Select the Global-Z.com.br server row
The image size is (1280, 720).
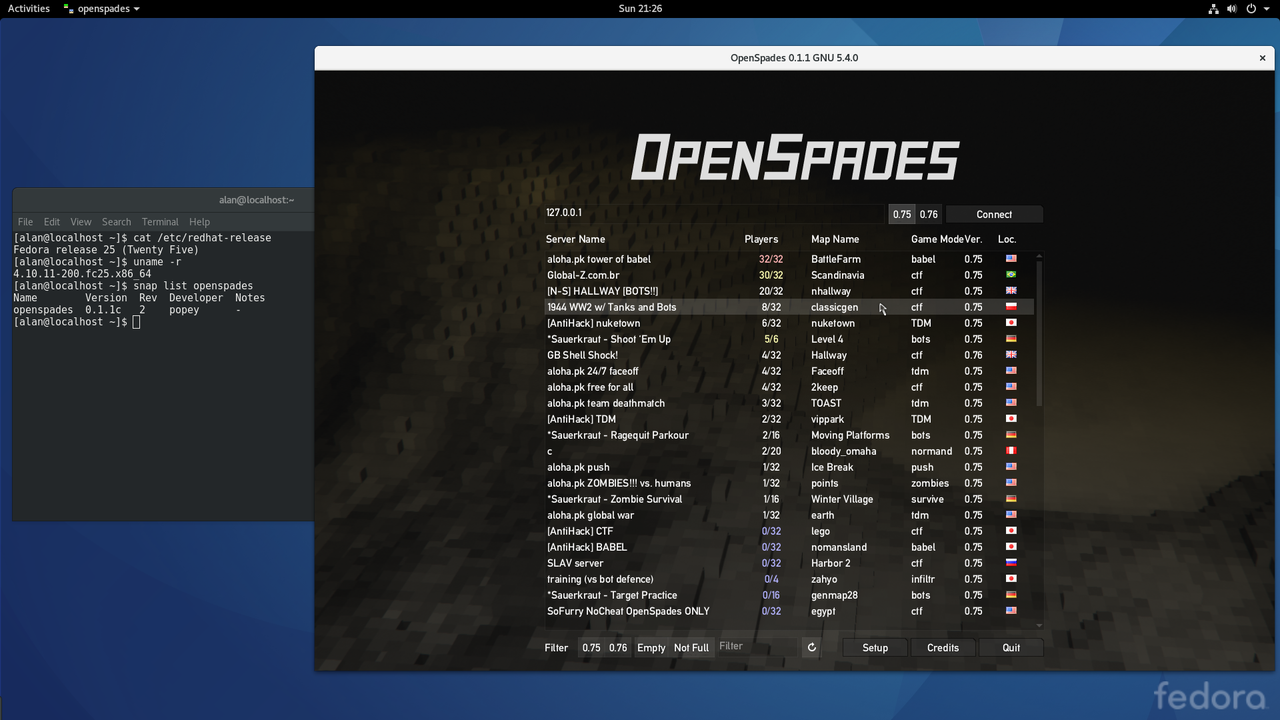click(x=788, y=275)
